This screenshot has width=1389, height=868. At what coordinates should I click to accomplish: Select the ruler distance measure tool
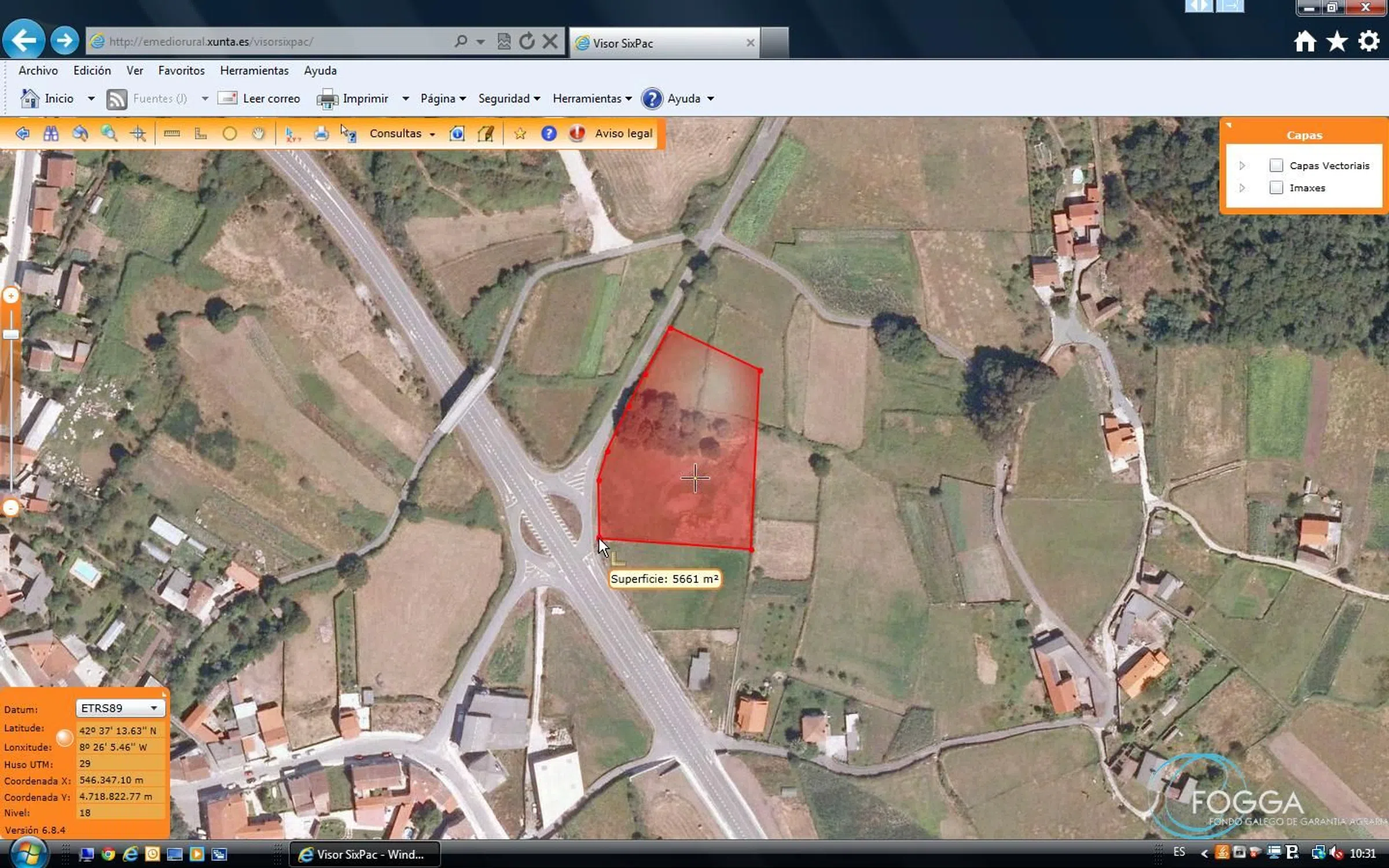click(172, 134)
